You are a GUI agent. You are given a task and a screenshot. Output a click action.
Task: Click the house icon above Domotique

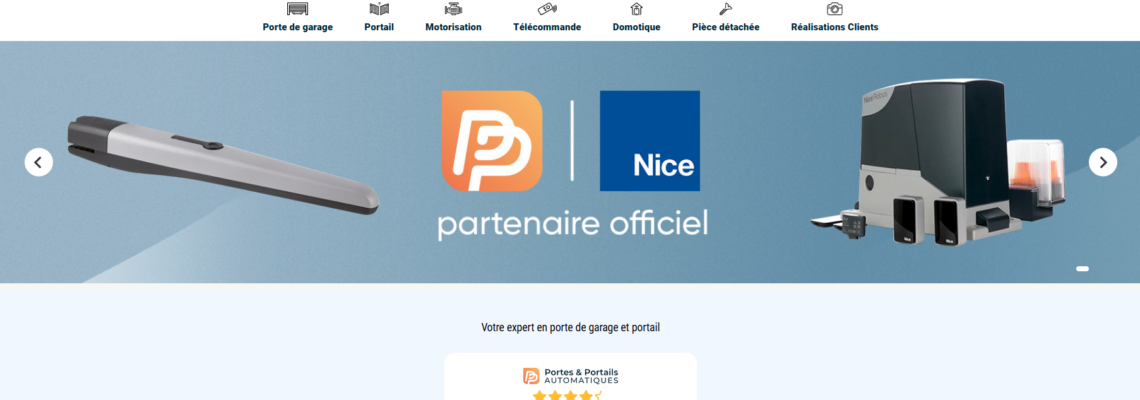(636, 9)
